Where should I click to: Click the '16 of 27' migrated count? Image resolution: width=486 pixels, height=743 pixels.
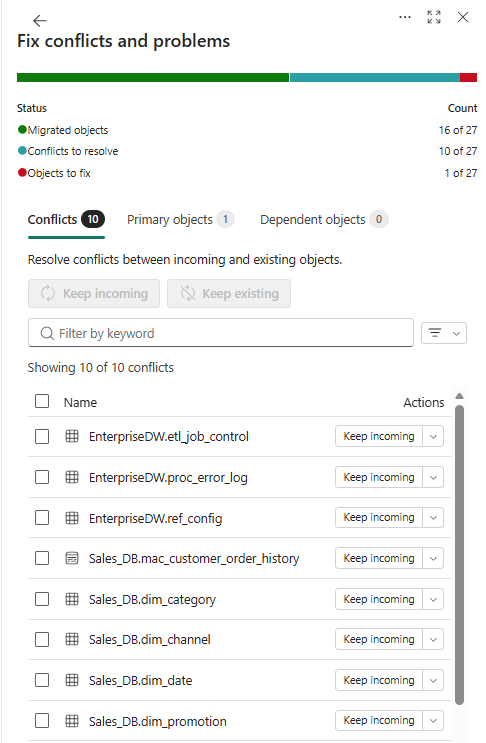pos(458,130)
